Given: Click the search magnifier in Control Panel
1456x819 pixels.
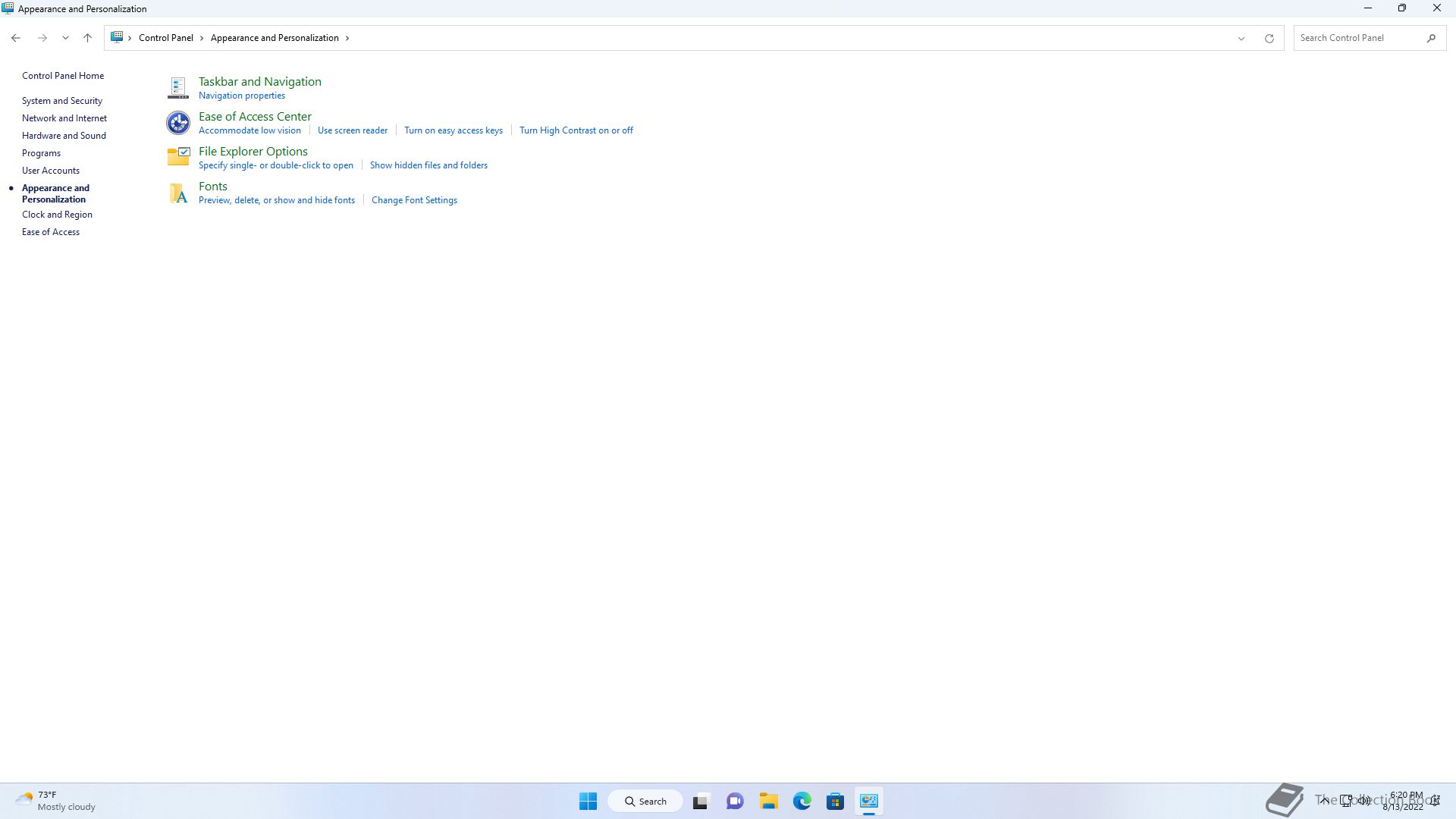Looking at the screenshot, I should (x=1431, y=38).
